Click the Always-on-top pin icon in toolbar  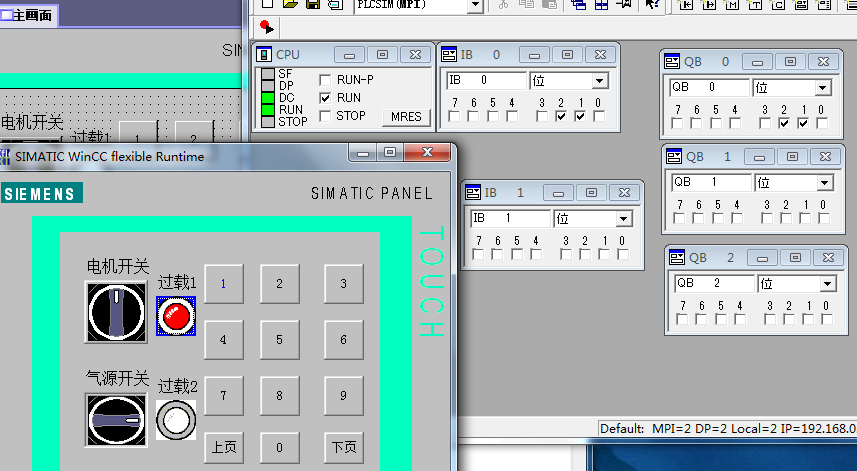(x=624, y=4)
